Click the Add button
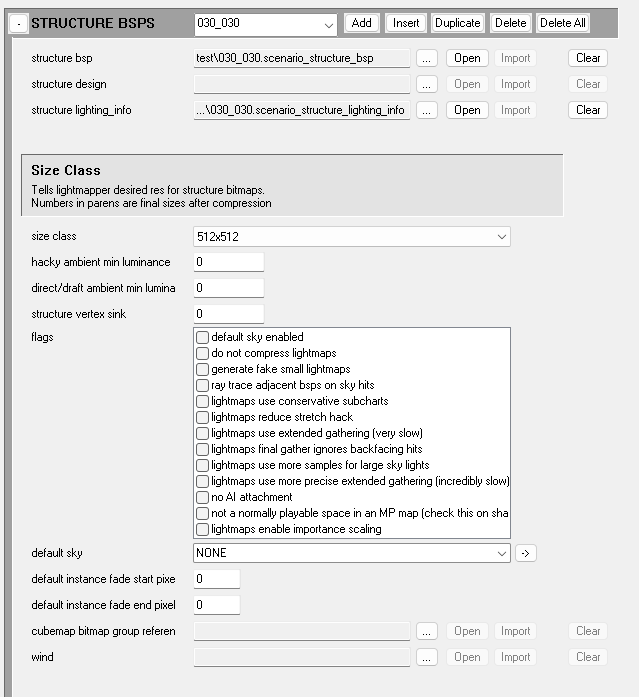 (x=361, y=23)
